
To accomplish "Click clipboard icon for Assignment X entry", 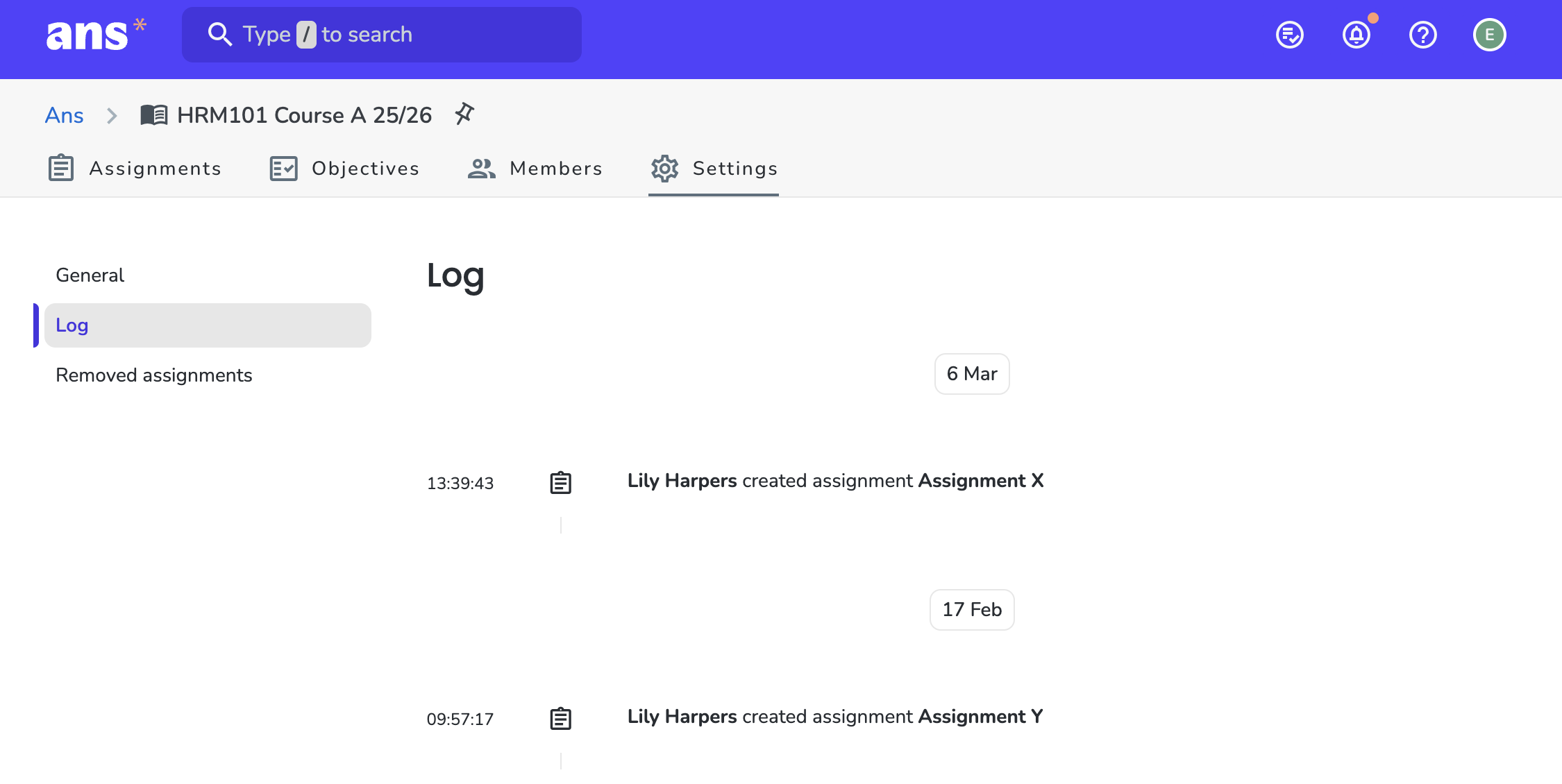I will tap(561, 483).
